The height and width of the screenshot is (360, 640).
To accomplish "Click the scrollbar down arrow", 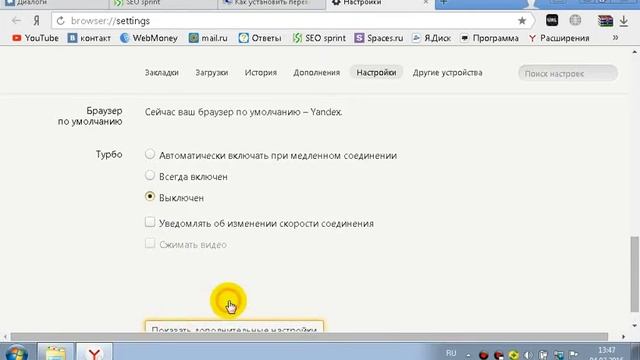I will coord(634,326).
